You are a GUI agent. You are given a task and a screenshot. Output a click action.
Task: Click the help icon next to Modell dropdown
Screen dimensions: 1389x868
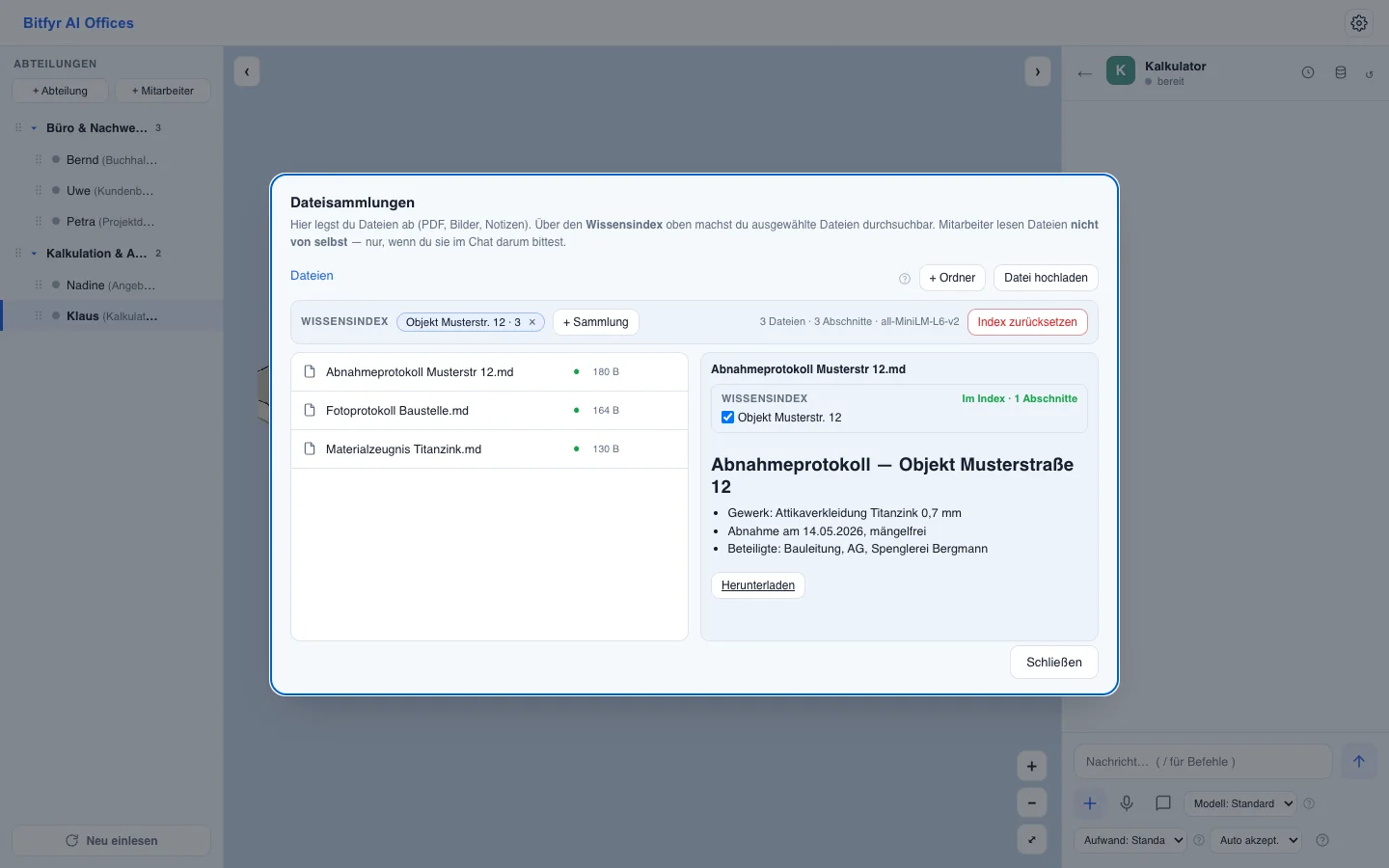point(1309,803)
